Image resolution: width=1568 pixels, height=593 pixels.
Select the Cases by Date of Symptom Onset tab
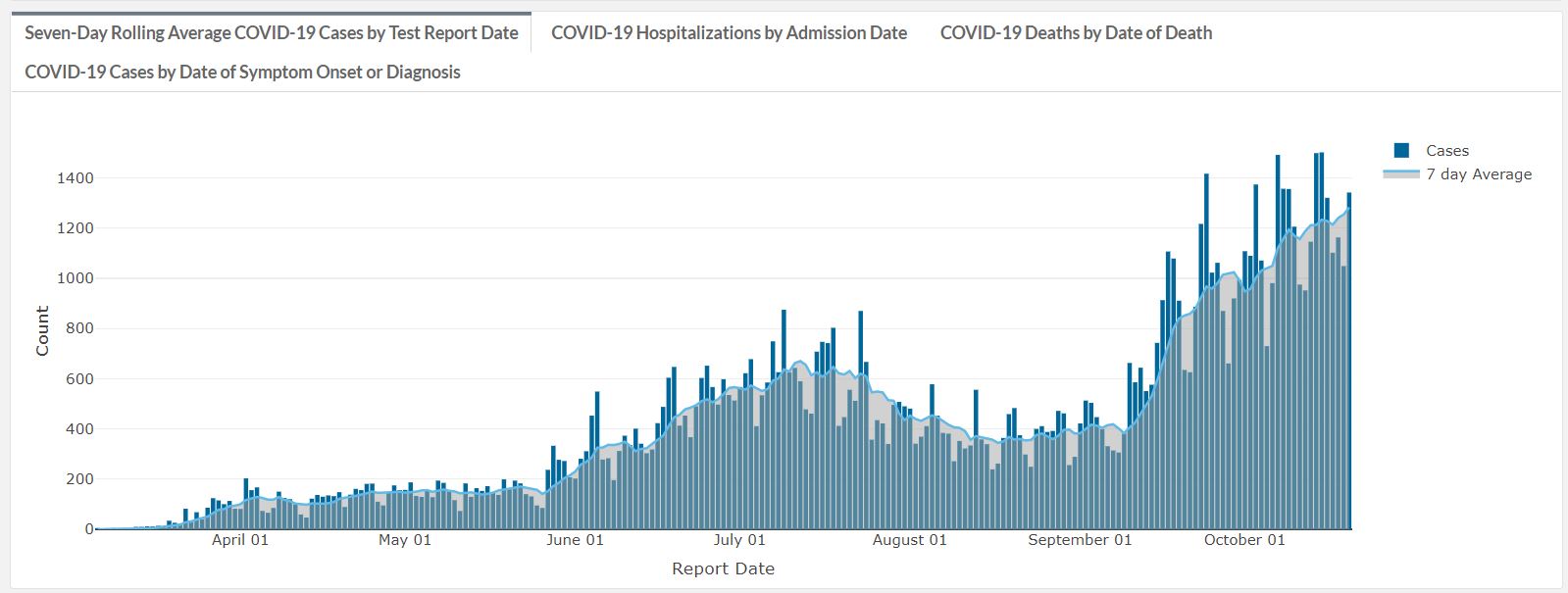(242, 73)
